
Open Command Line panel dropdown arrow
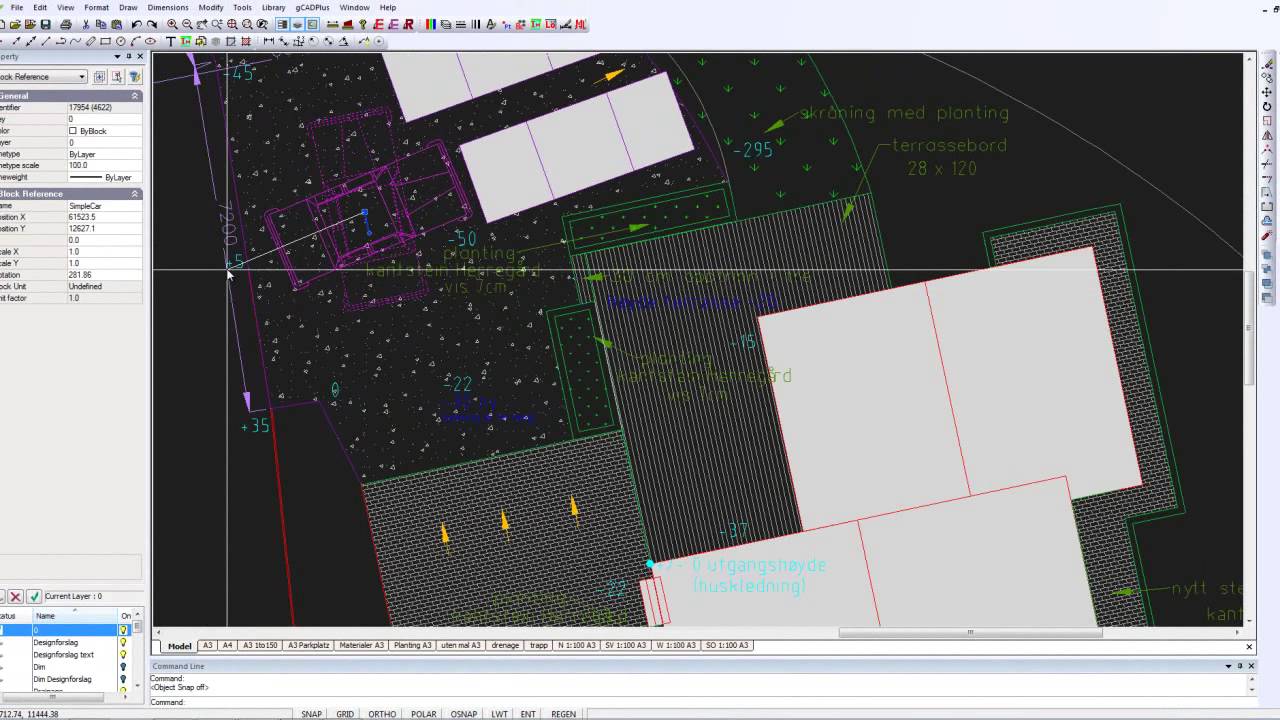1228,666
